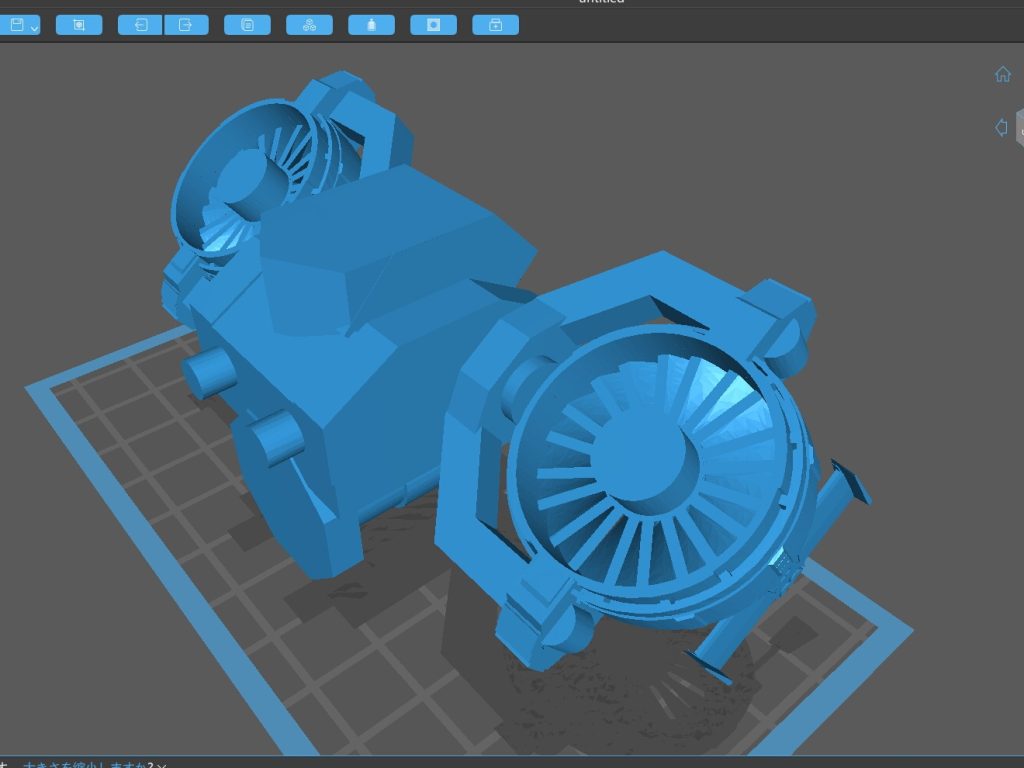The width and height of the screenshot is (1024, 768).
Task: Reset view with the home icon
Action: click(1002, 75)
